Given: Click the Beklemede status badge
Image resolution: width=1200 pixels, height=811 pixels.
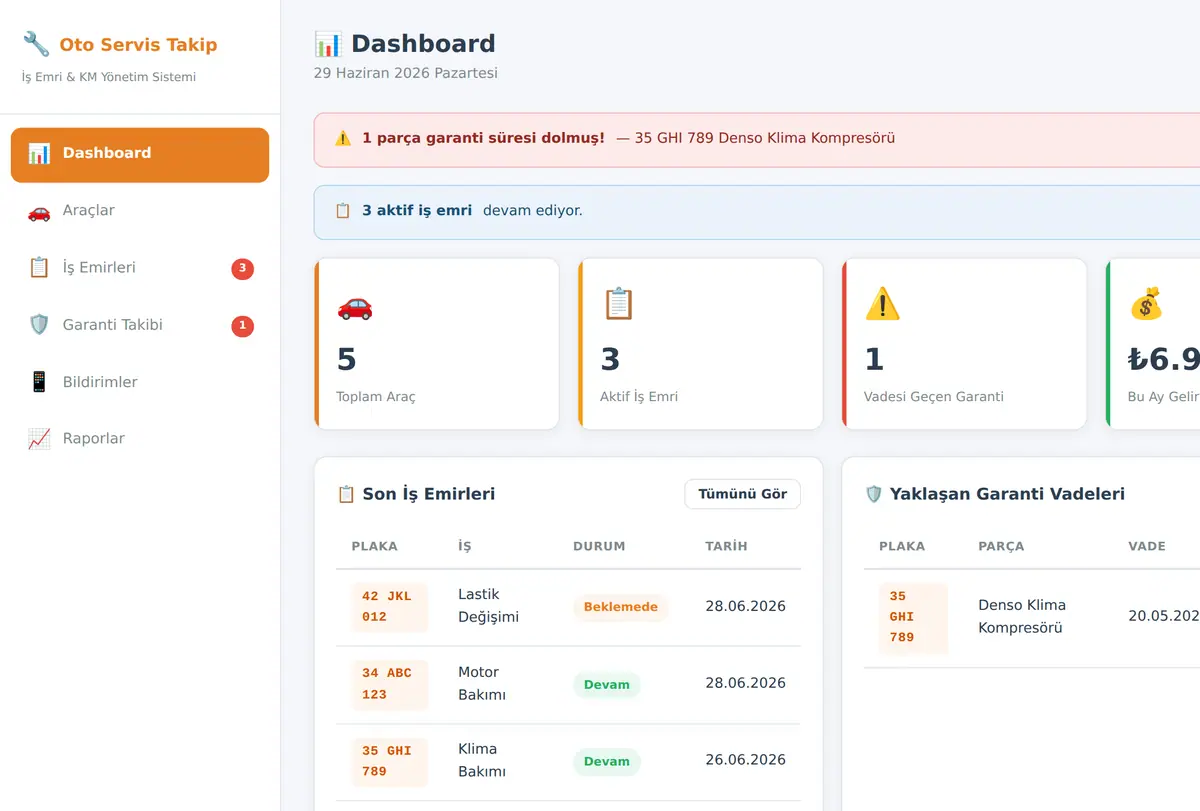Looking at the screenshot, I should click(x=621, y=607).
